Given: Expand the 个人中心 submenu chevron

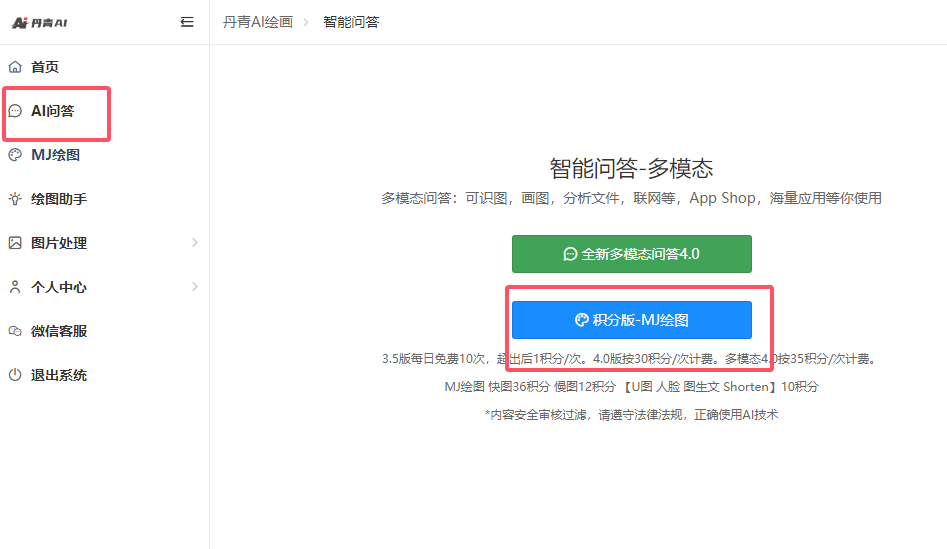Looking at the screenshot, I should click(x=194, y=287).
